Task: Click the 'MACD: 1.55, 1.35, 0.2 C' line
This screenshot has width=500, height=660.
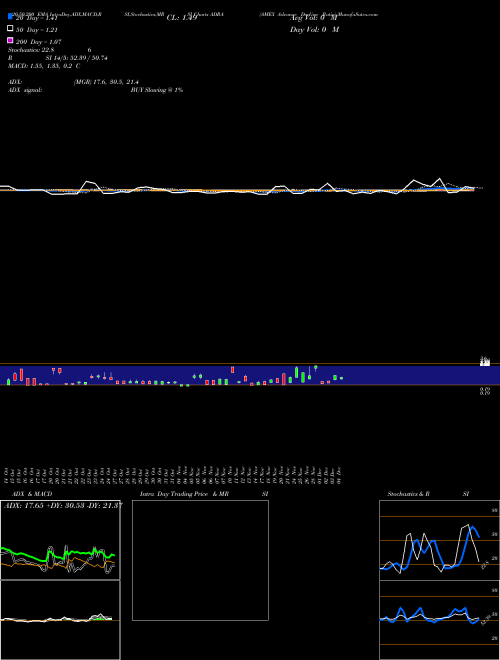Action: pyautogui.click(x=44, y=66)
